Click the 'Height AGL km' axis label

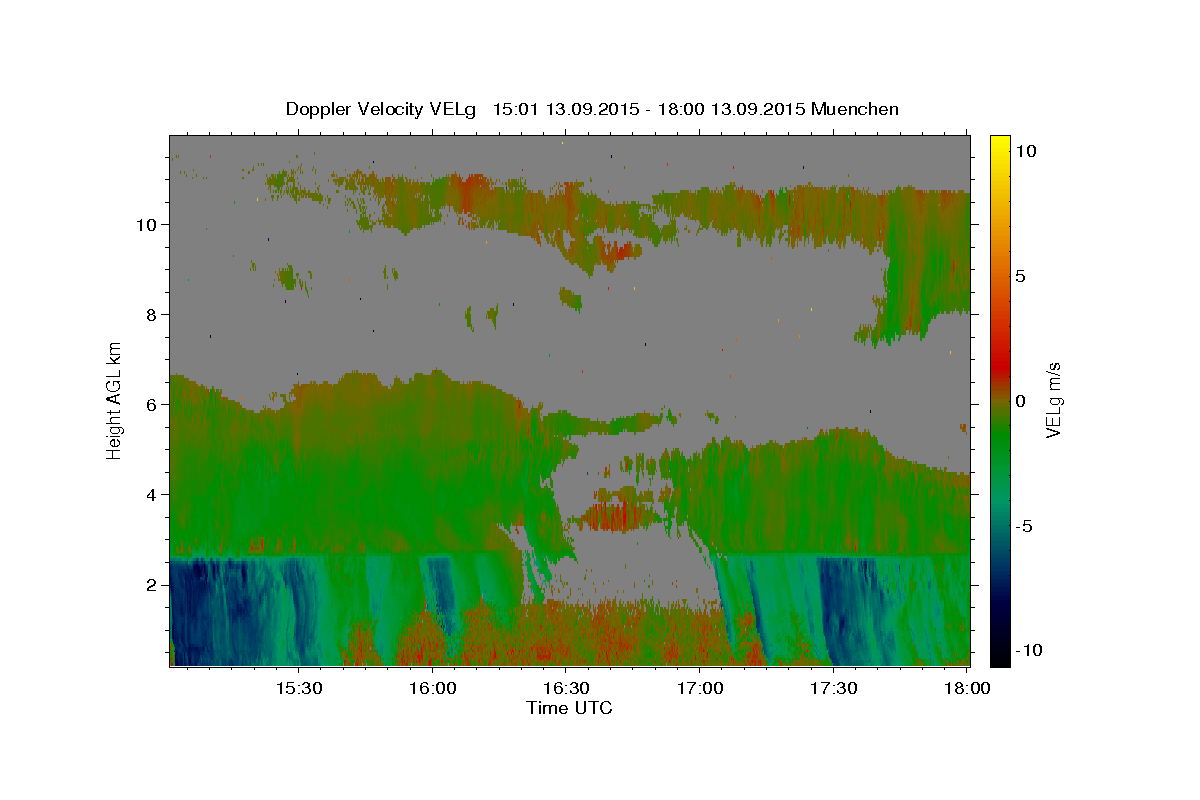click(115, 400)
